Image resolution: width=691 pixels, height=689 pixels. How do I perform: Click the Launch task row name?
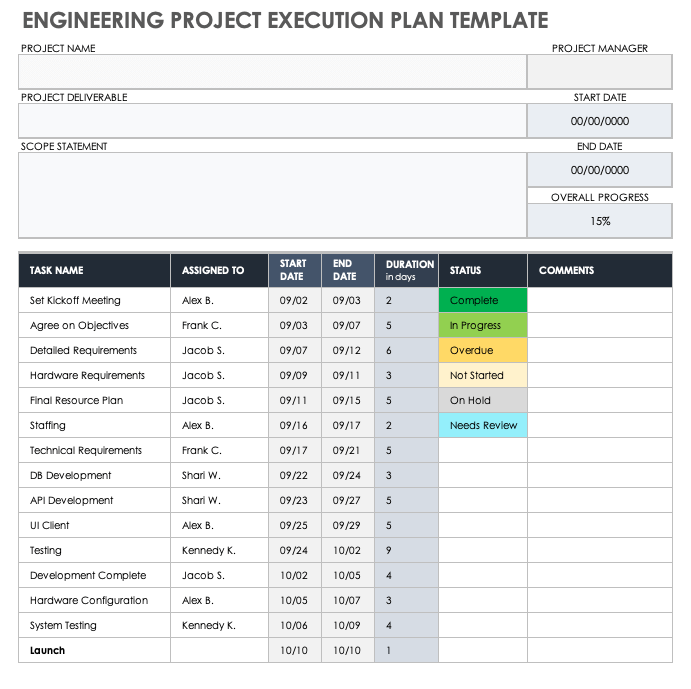point(94,650)
